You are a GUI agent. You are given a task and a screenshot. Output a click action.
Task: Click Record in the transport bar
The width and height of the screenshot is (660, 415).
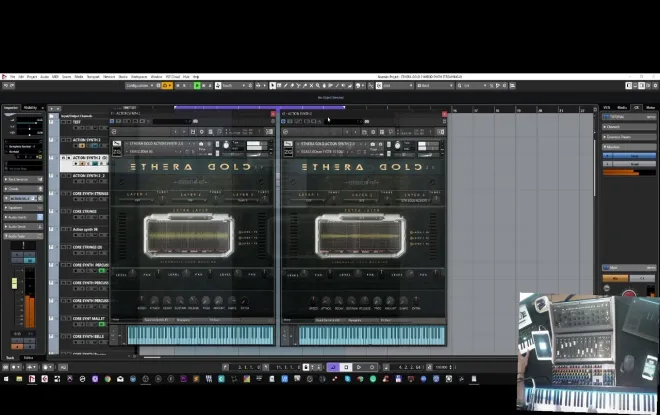tap(372, 367)
